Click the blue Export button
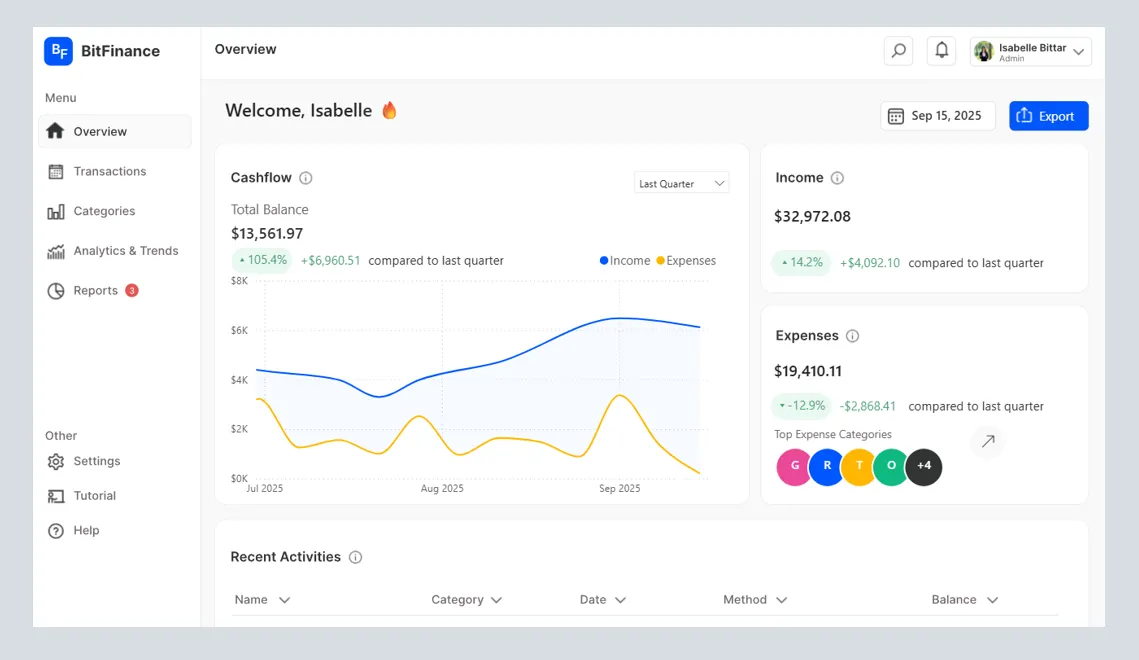Image resolution: width=1139 pixels, height=660 pixels. coord(1048,115)
